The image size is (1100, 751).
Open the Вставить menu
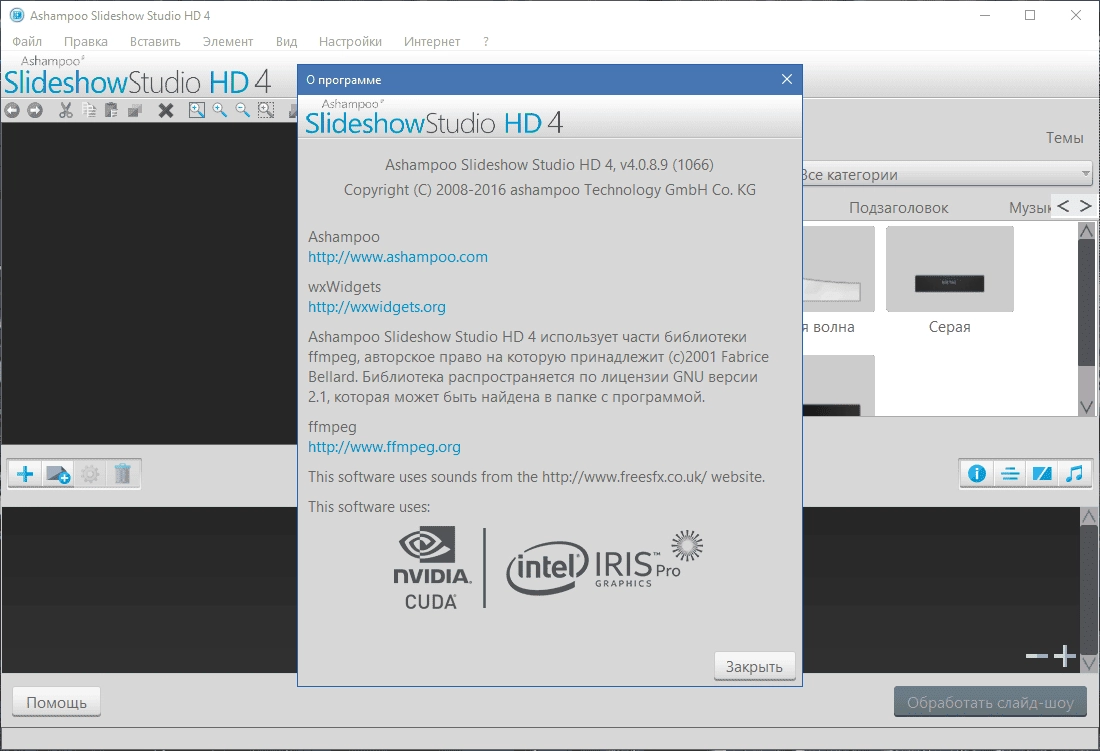[155, 41]
